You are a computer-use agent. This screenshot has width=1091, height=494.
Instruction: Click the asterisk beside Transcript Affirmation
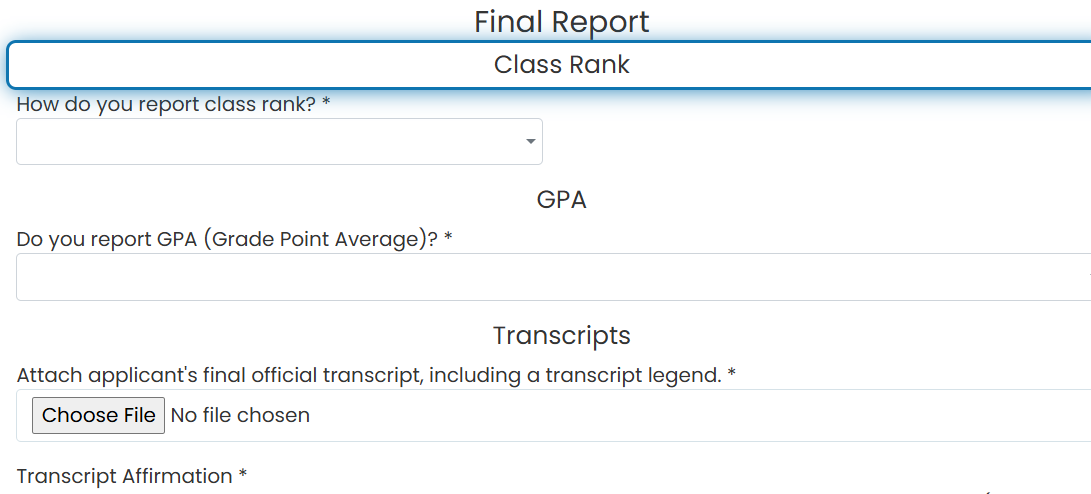(x=243, y=475)
